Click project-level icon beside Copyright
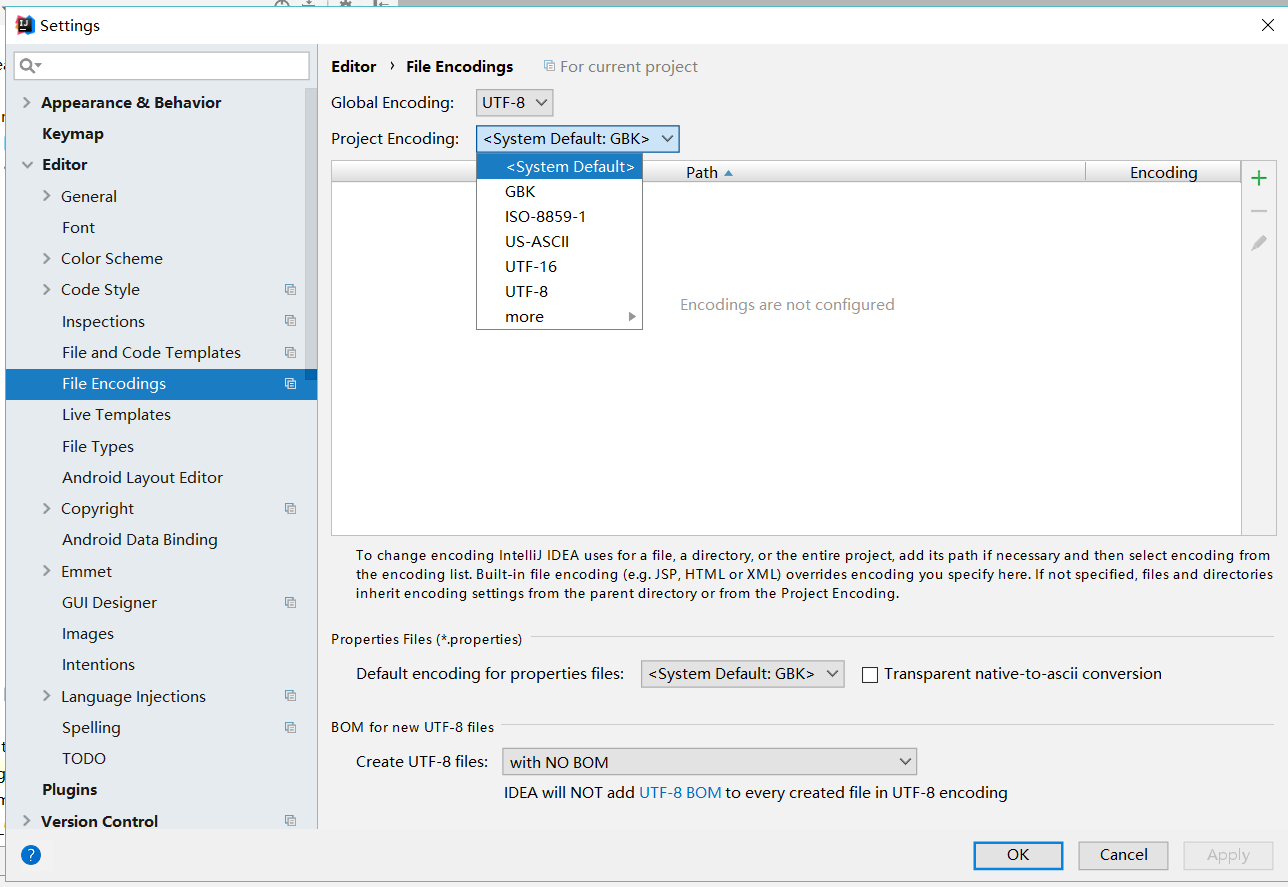 click(290, 508)
